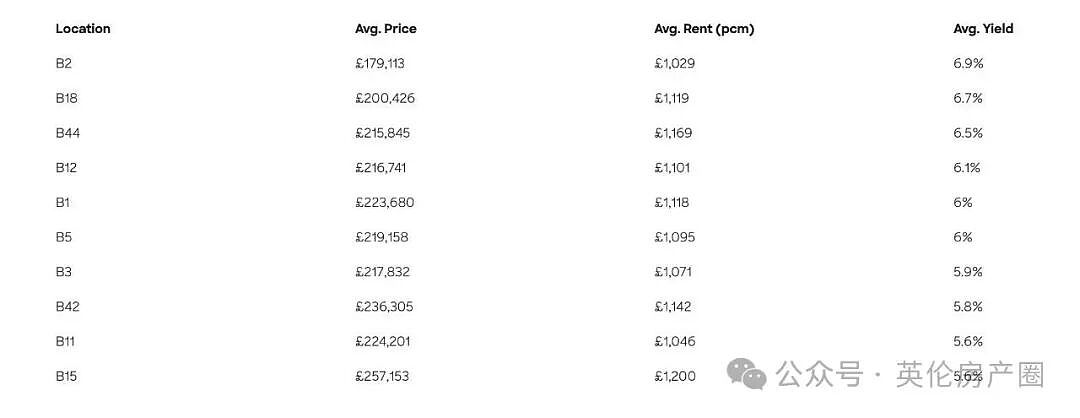1080x418 pixels.
Task: Click the £1,169 rent cell
Action: 673,133
